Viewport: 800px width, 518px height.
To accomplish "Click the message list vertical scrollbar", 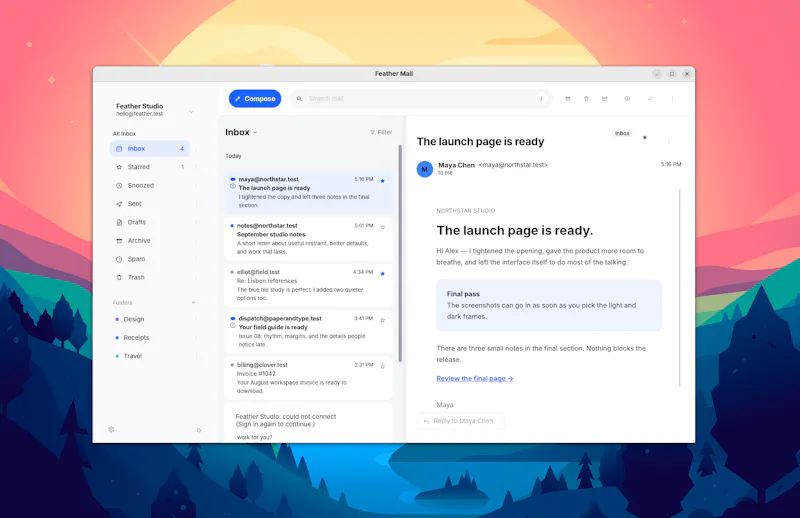I will point(400,254).
